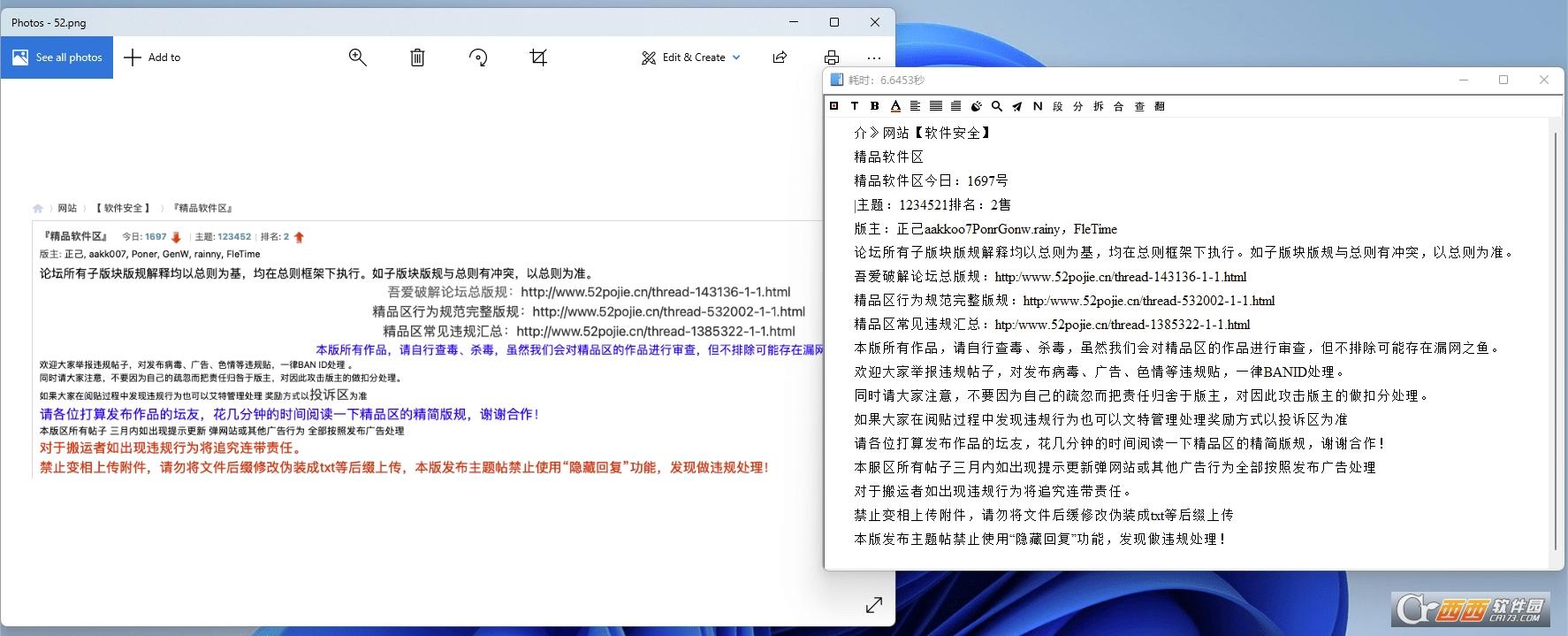1568x636 pixels.
Task: Click OCR line 禁止变相上传附件
Action: coord(1044,515)
